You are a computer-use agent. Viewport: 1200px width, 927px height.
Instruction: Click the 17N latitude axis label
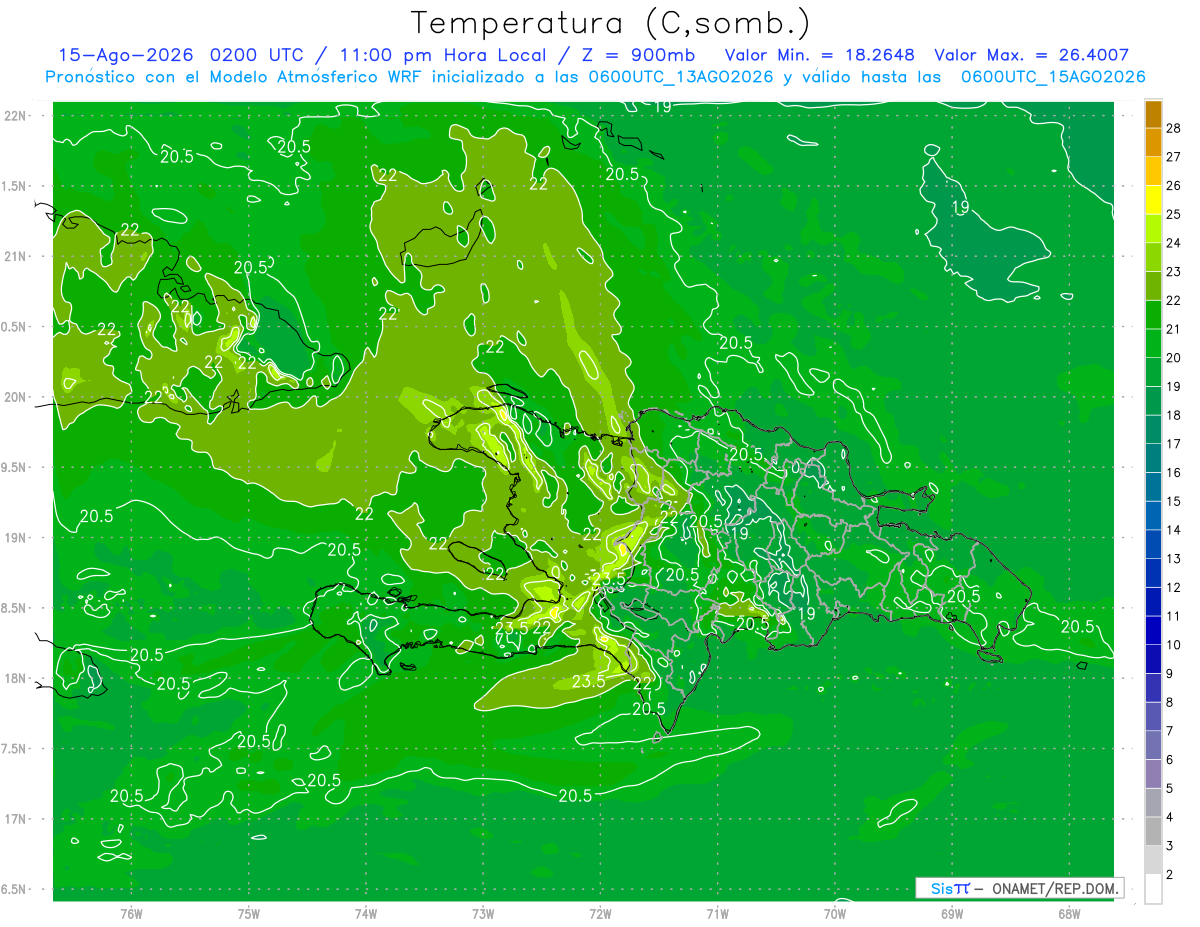tap(16, 819)
